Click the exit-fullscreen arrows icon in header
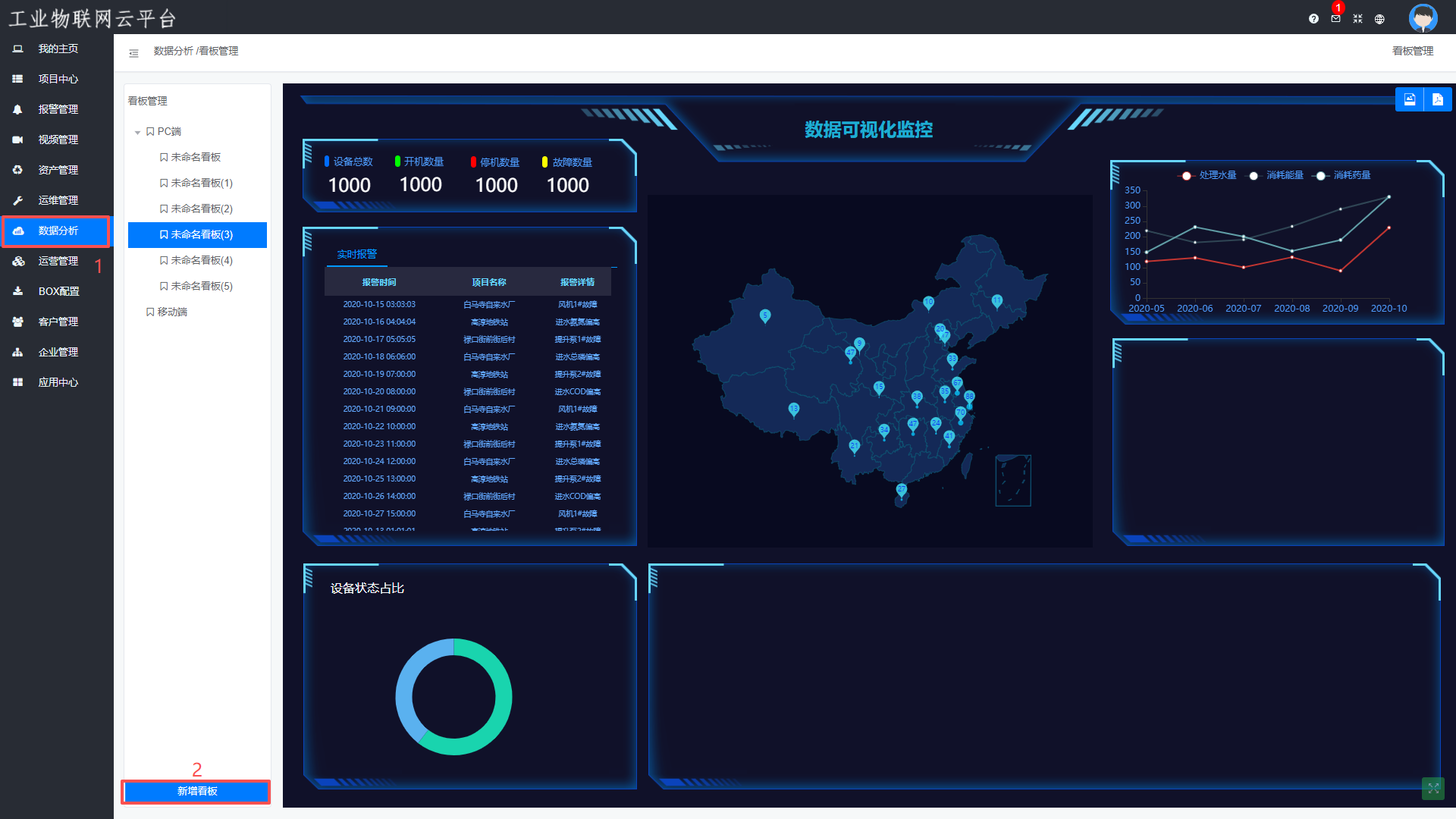 pos(1357,19)
